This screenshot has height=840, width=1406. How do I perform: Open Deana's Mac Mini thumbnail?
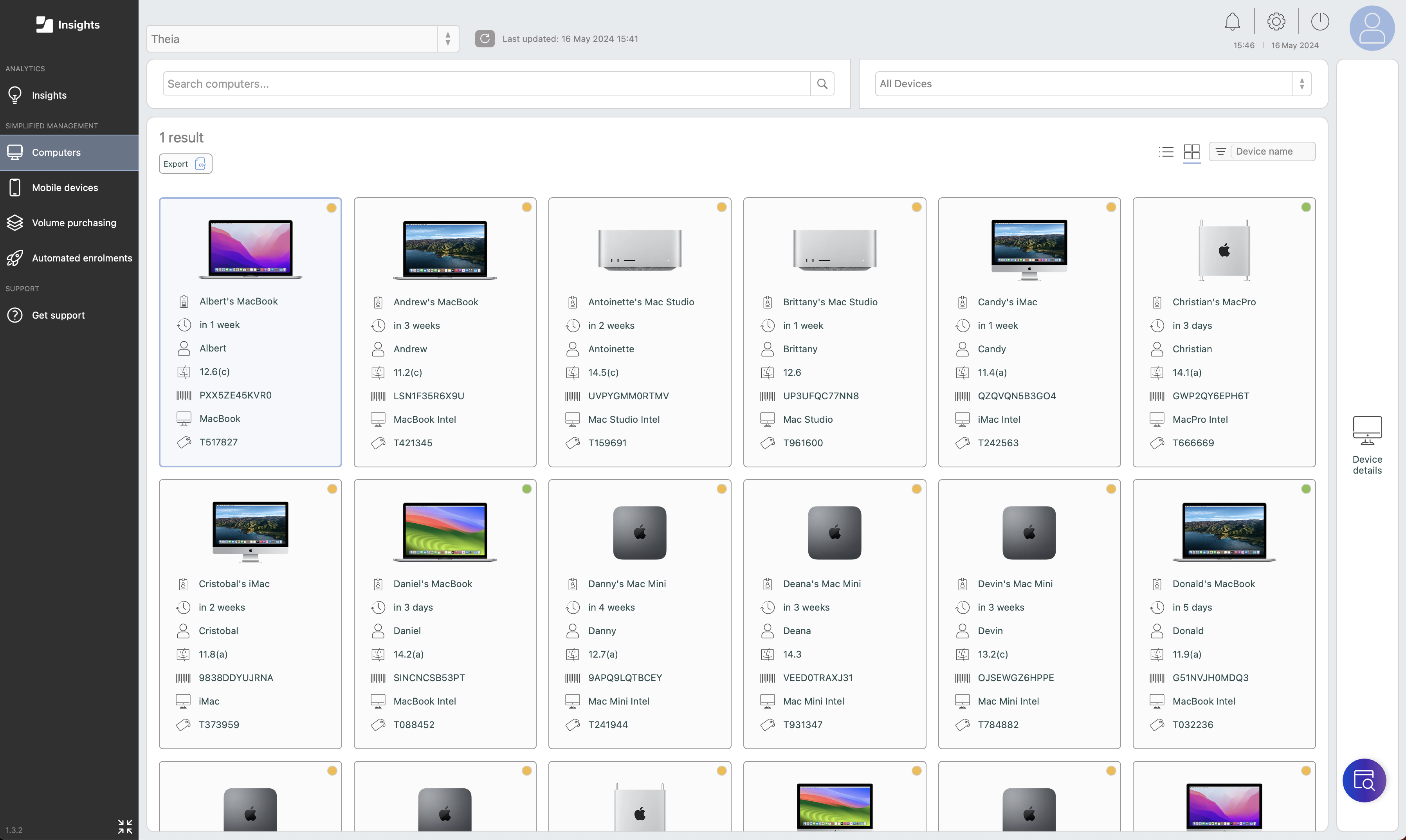coord(834,533)
